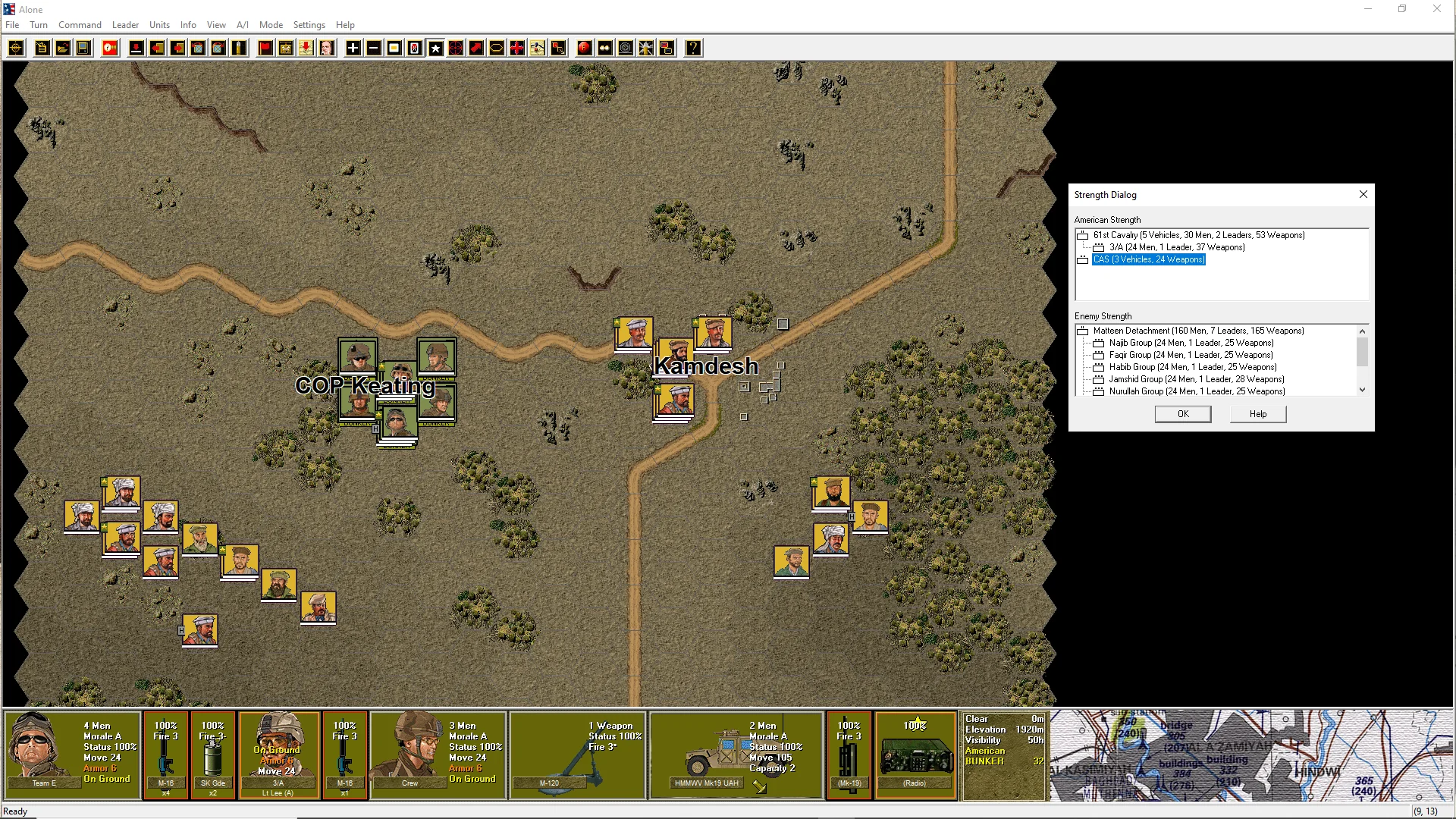Toggle the white star toolbar button
1456x819 pixels.
point(435,49)
